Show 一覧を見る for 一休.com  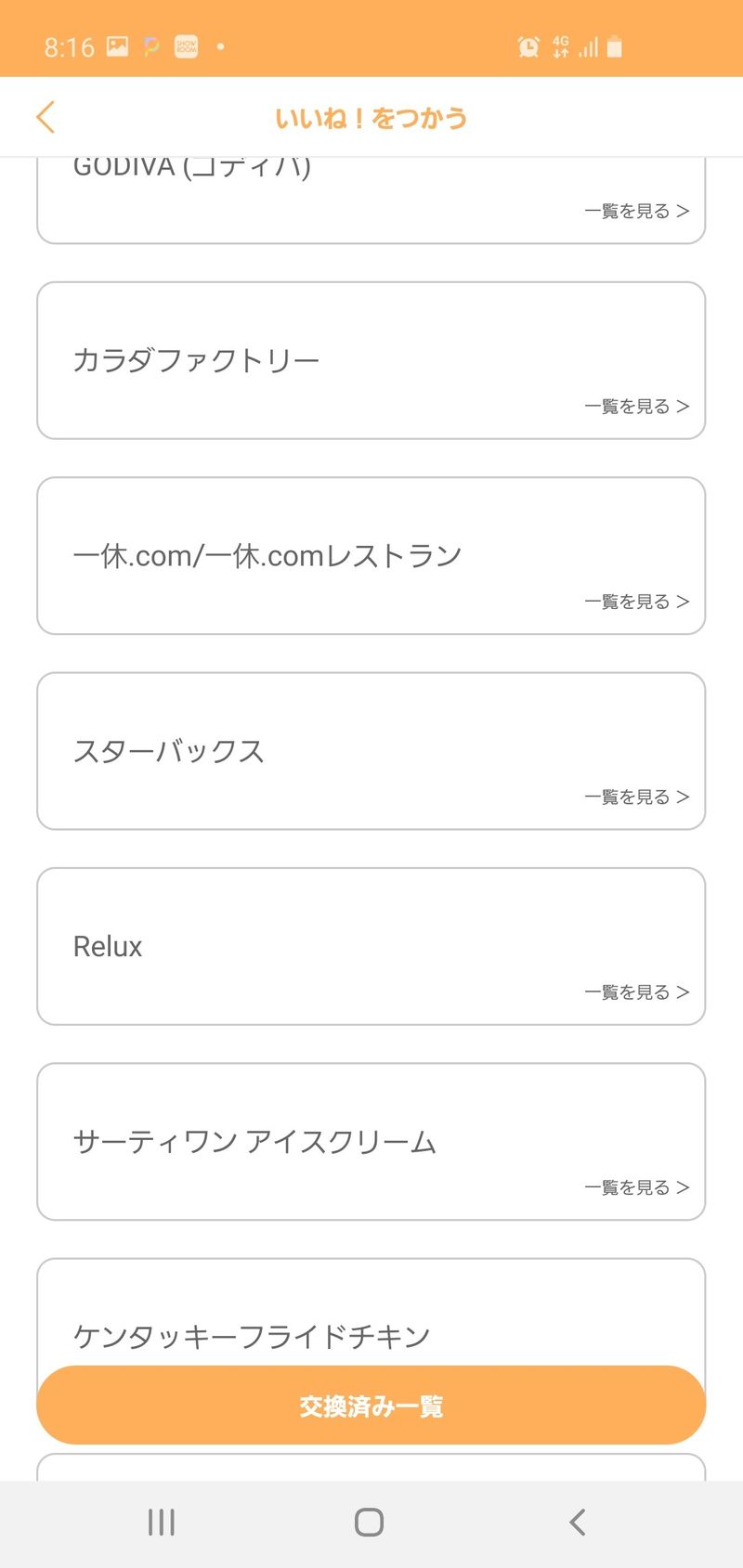[x=636, y=602]
